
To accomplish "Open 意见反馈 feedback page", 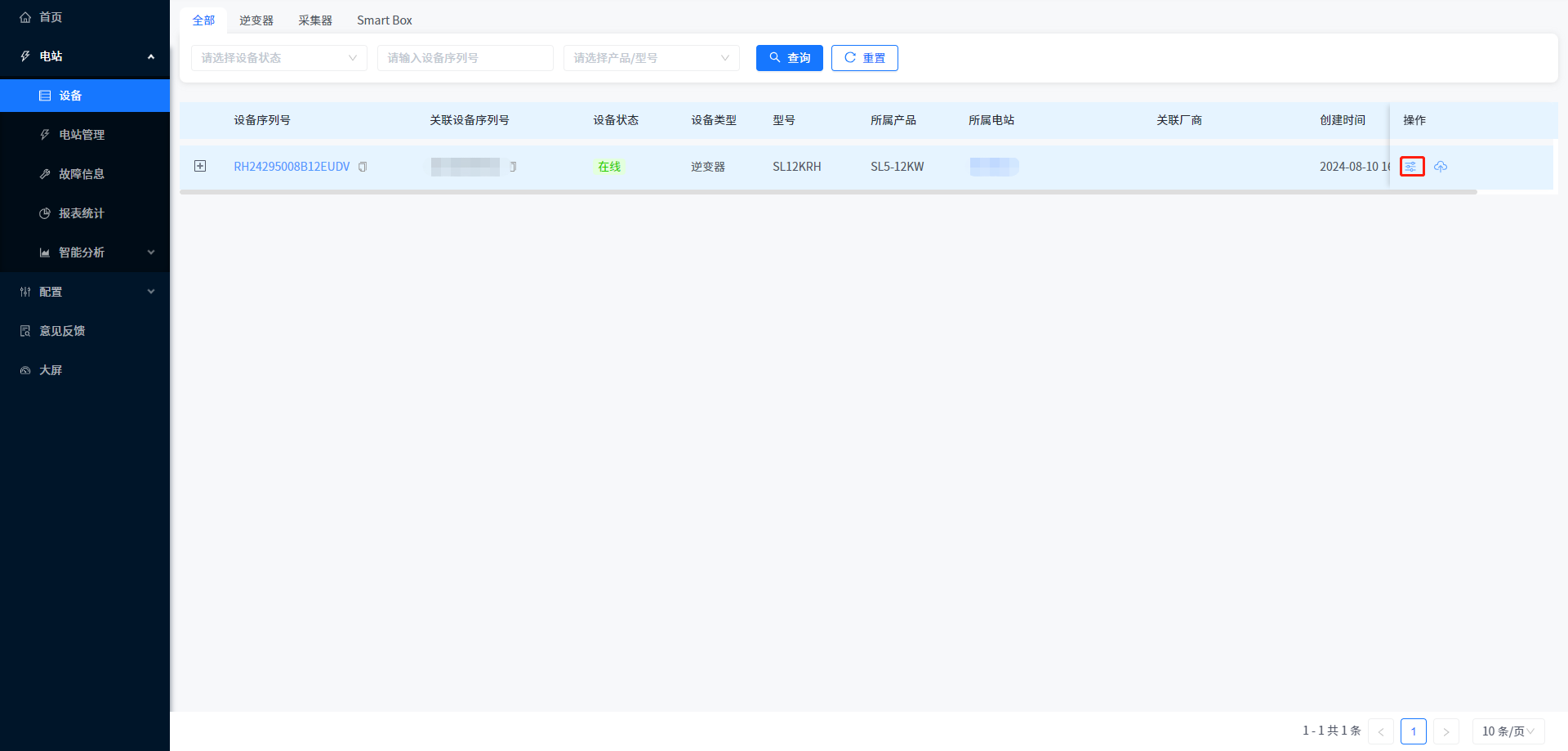I will pos(62,331).
